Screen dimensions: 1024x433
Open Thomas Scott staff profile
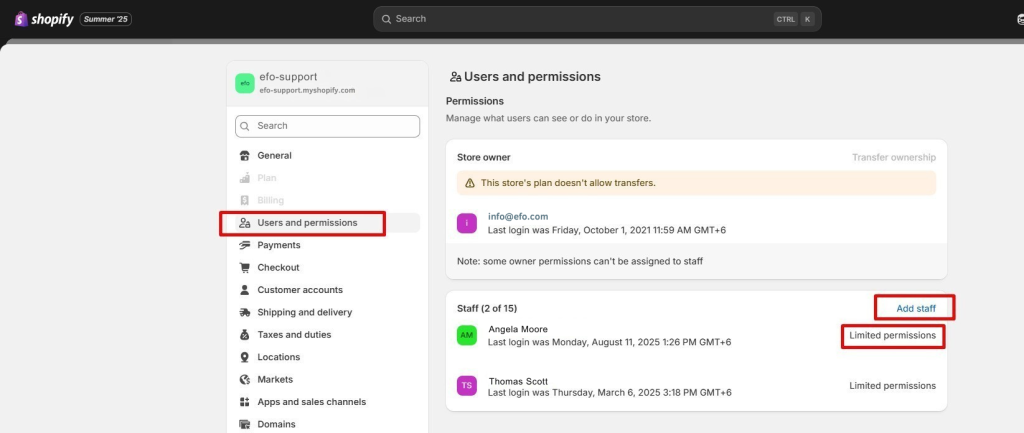click(518, 381)
